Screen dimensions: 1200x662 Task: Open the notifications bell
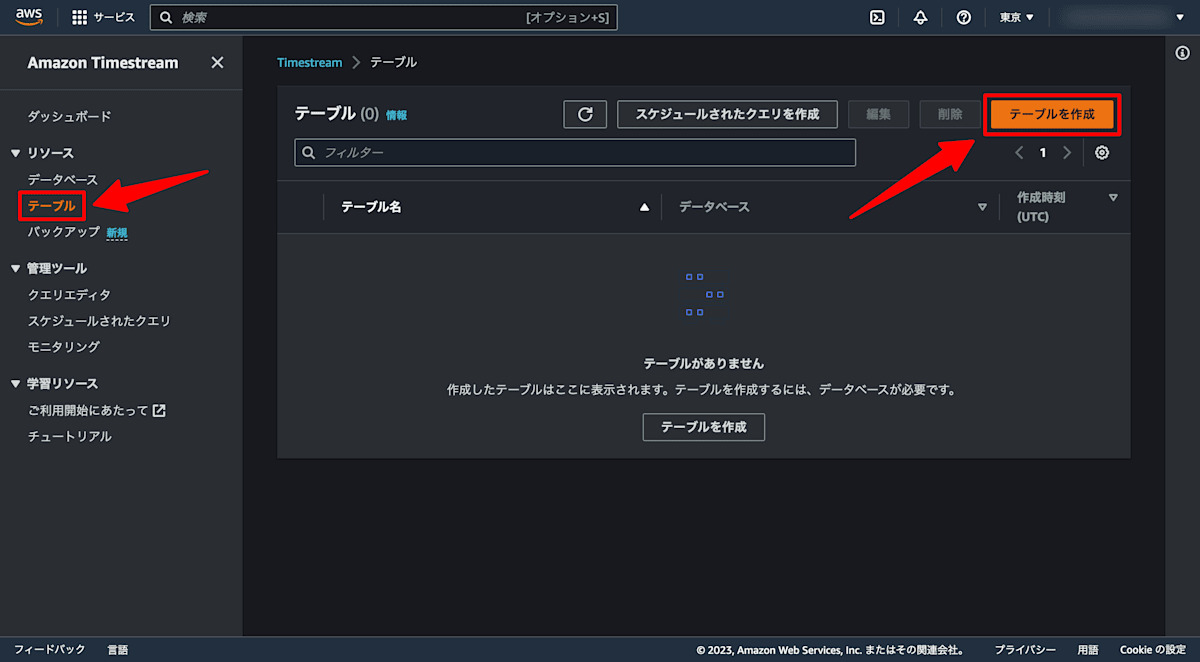[921, 17]
